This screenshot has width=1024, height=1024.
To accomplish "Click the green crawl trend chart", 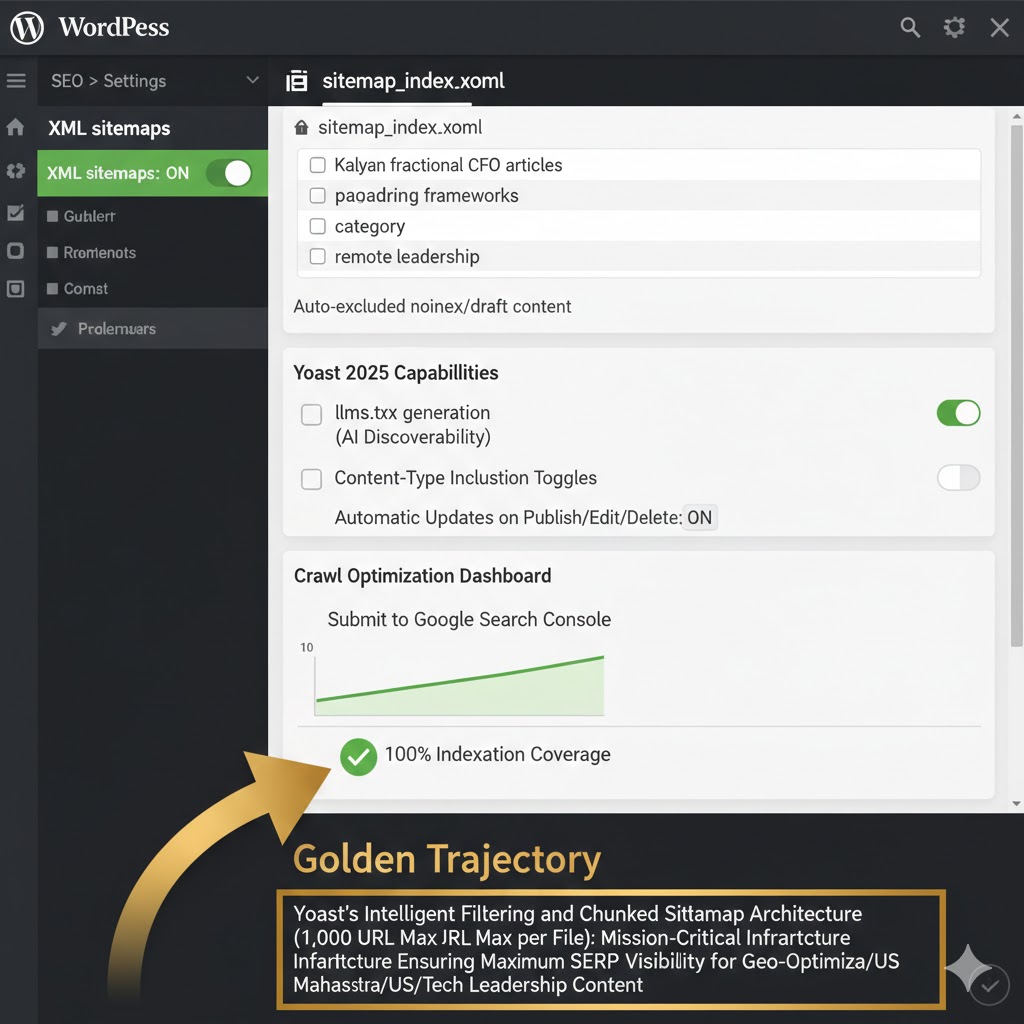I will click(x=459, y=686).
